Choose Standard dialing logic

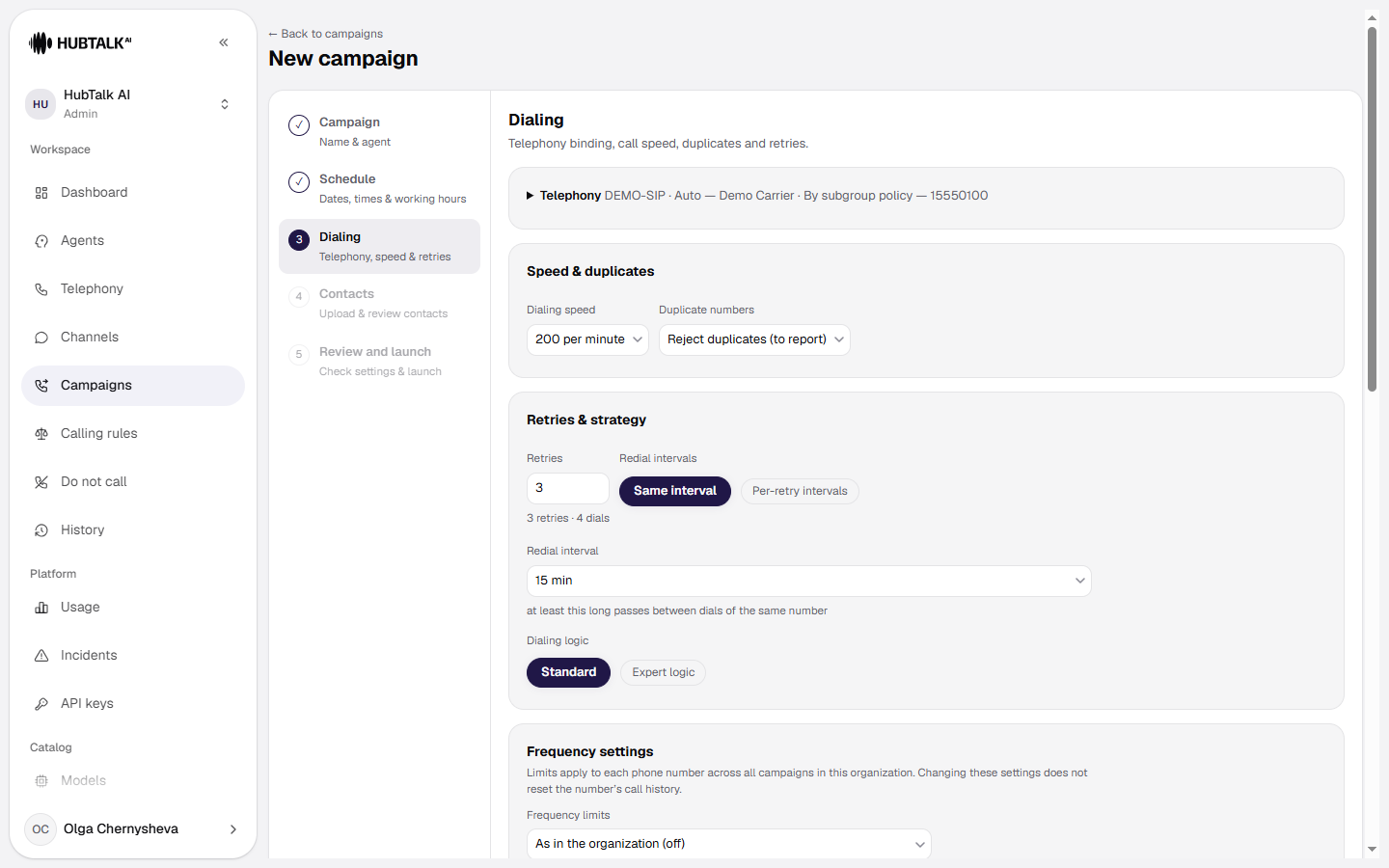tap(568, 672)
